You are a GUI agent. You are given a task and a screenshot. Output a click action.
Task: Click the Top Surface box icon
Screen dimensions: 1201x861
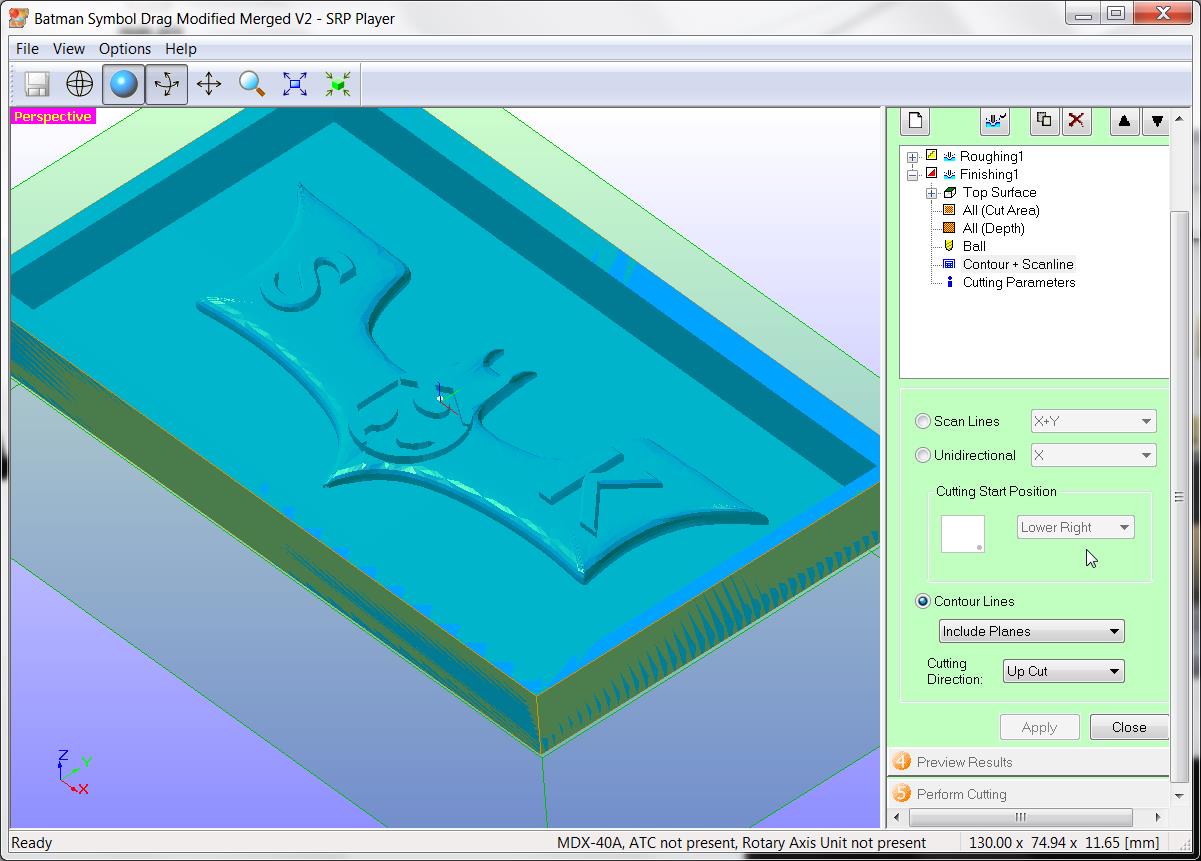950,192
